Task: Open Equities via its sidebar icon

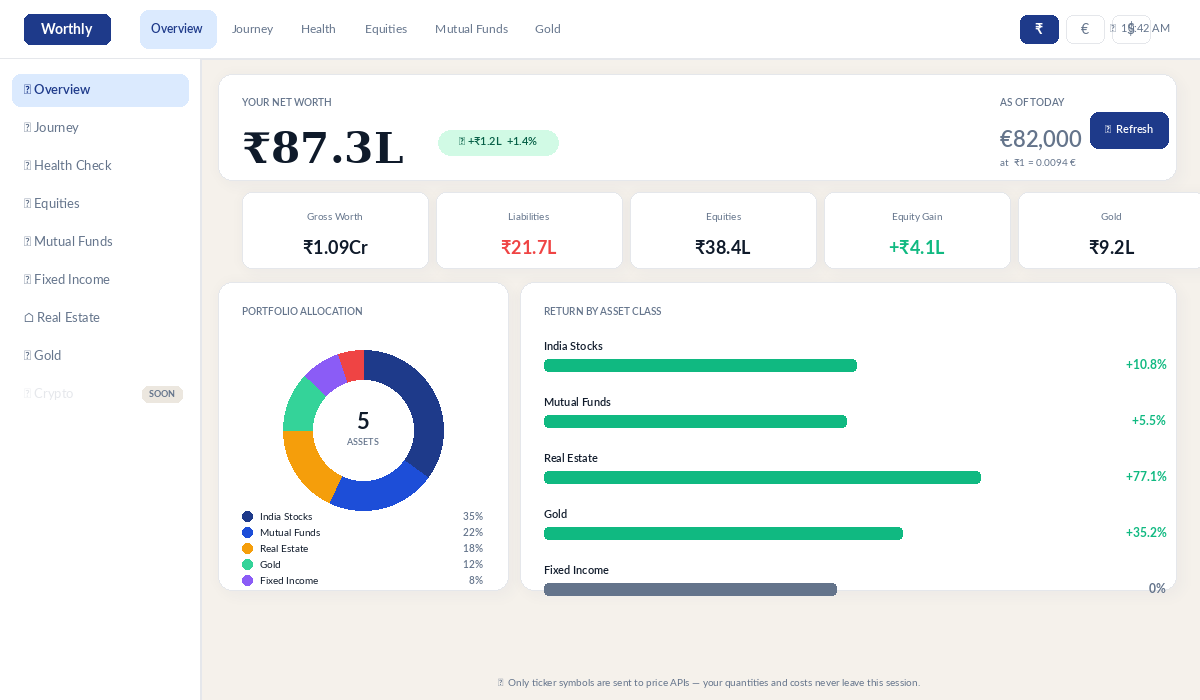Action: coord(27,203)
